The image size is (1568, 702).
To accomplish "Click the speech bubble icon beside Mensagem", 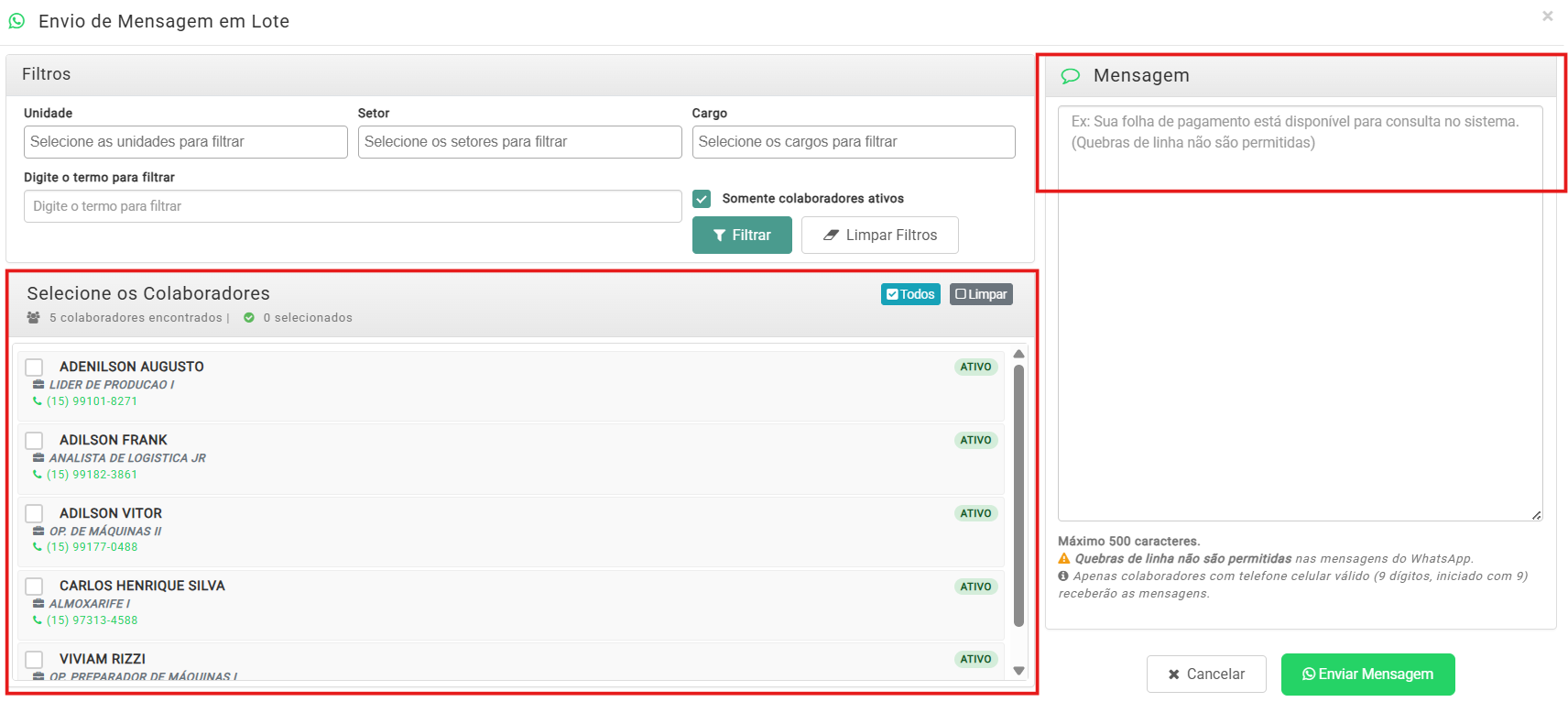I will click(x=1070, y=76).
